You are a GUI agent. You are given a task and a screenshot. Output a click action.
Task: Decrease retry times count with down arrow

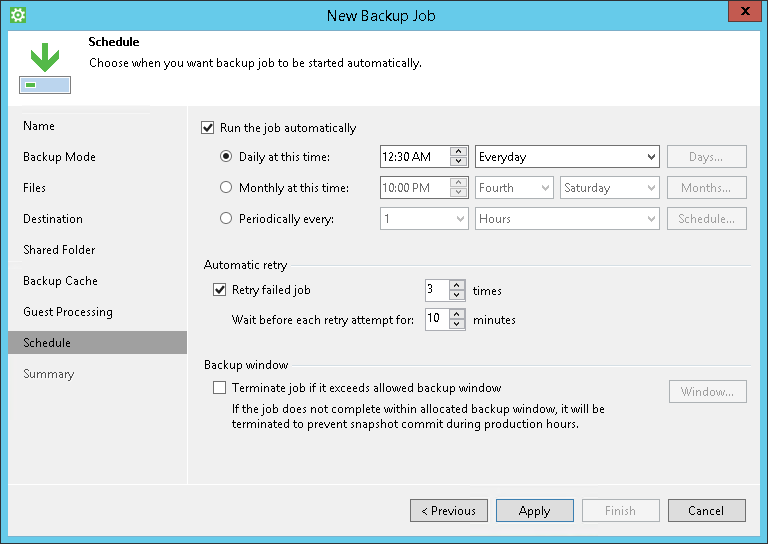tap(456, 295)
